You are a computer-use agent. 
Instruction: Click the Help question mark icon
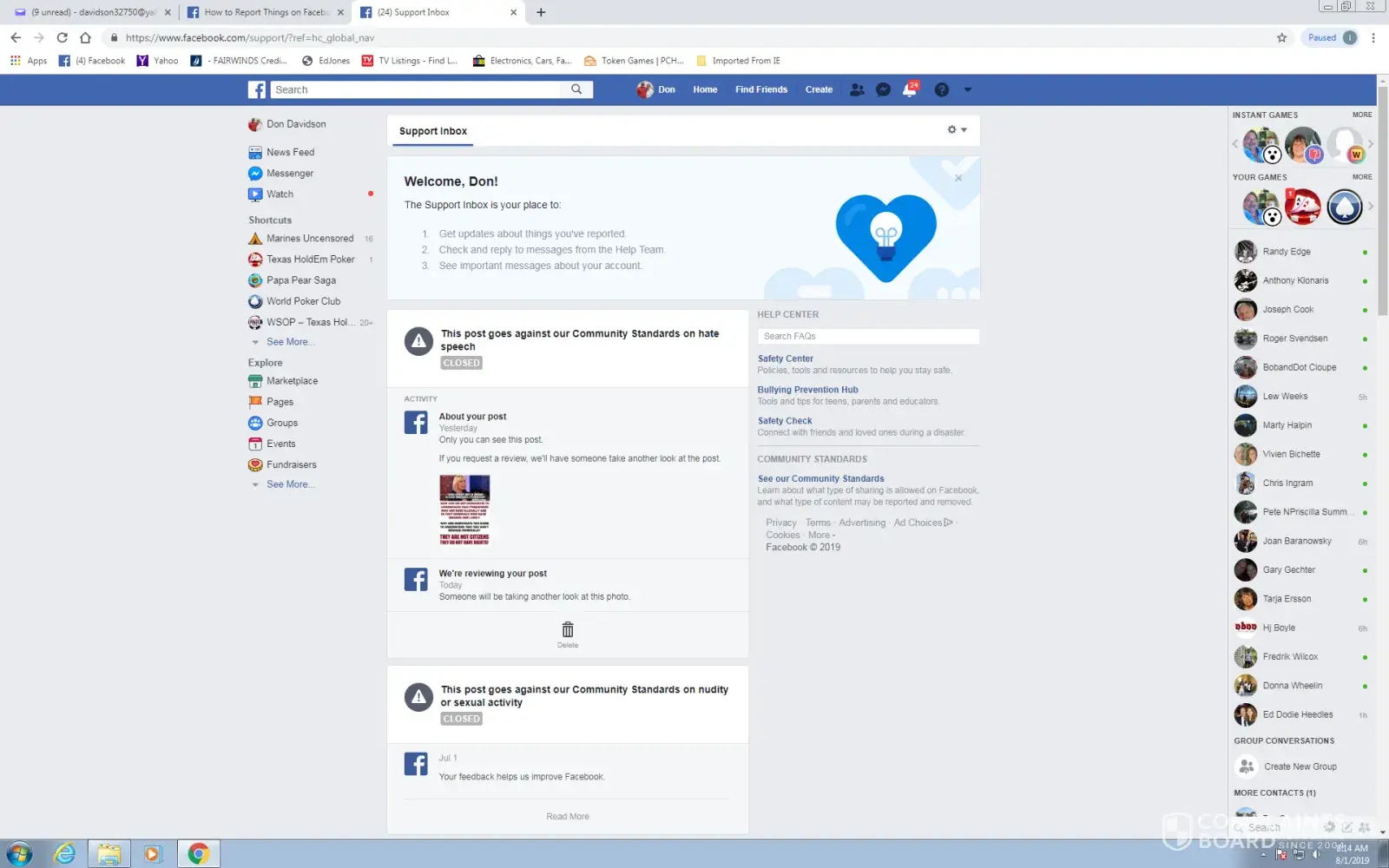click(x=941, y=89)
